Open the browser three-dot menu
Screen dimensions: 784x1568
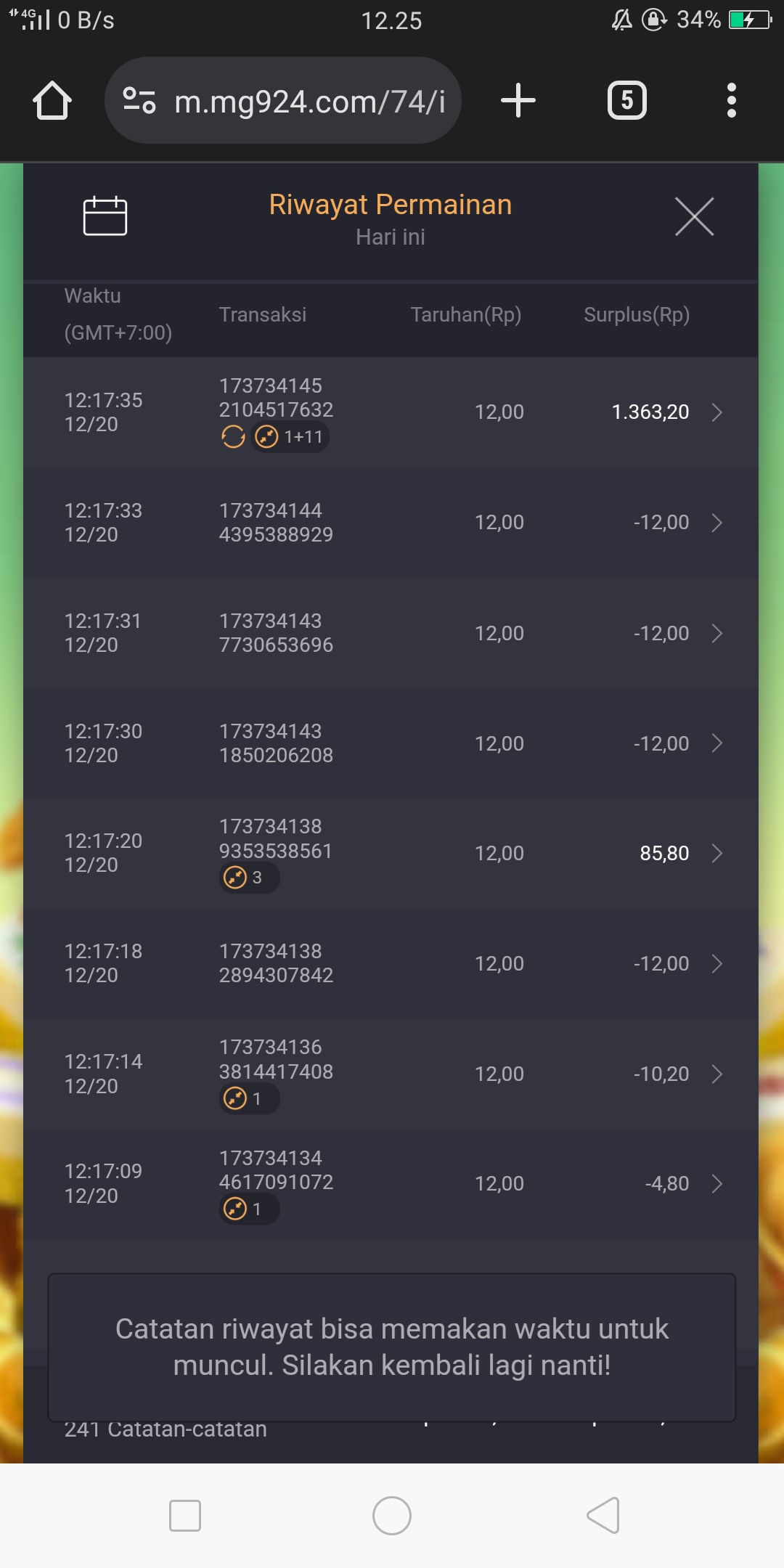(x=731, y=101)
